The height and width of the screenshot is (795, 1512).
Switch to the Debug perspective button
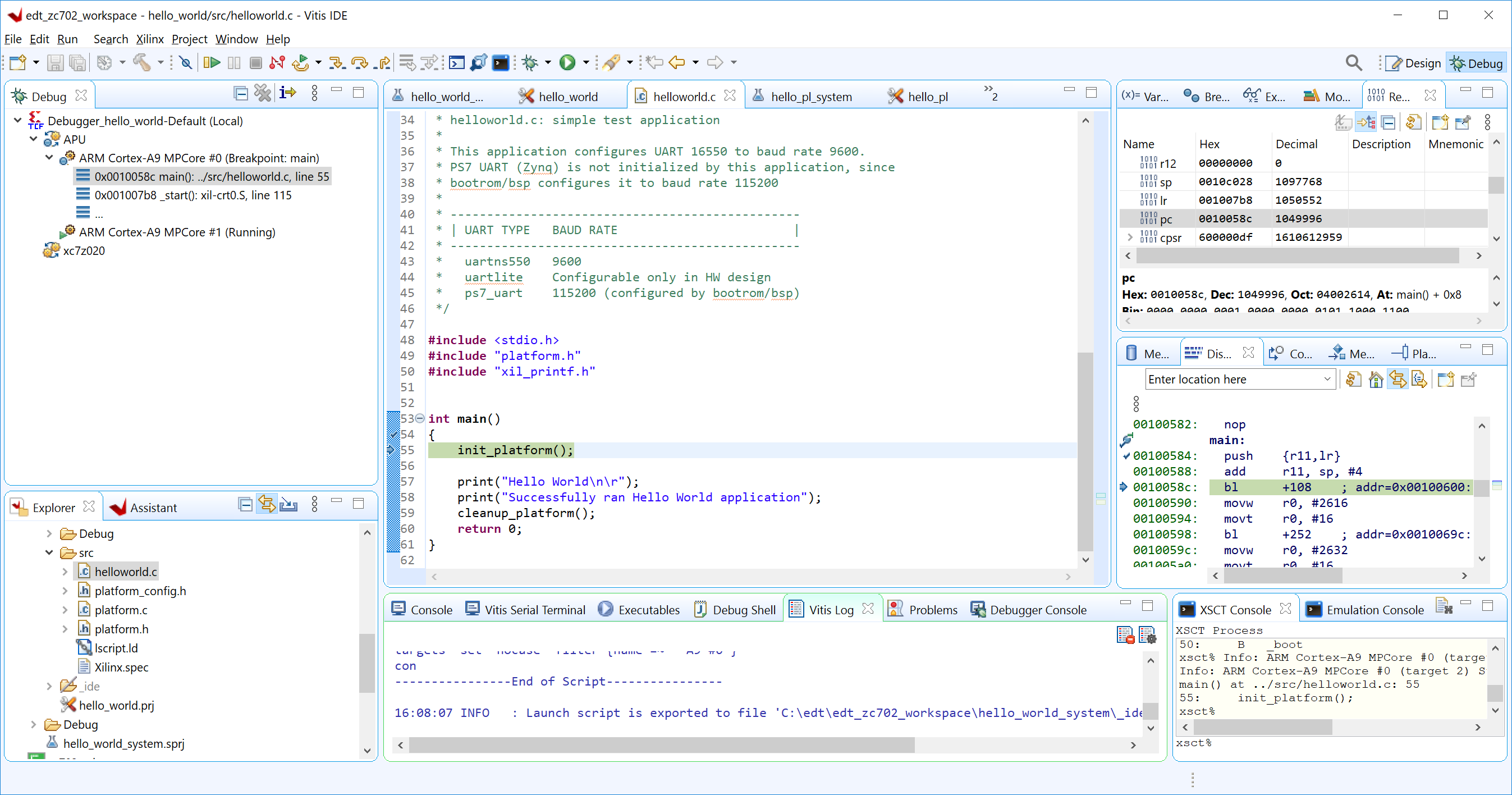tap(1476, 63)
